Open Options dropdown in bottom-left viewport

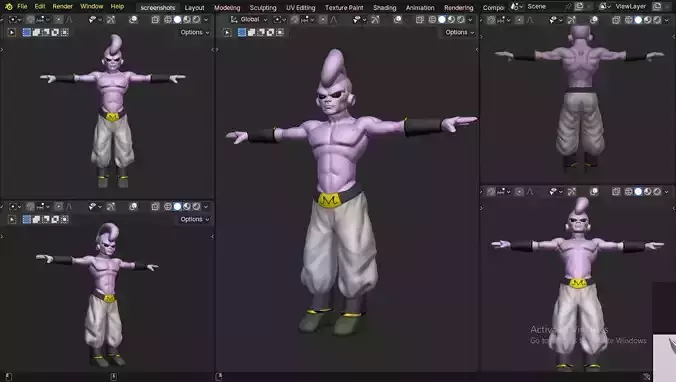pos(195,219)
